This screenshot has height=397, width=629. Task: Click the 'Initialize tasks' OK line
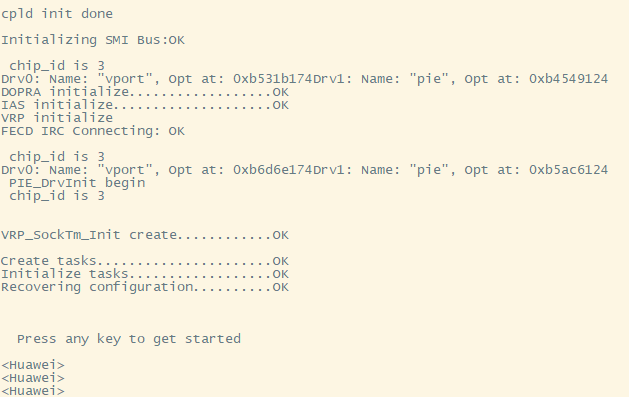144,274
